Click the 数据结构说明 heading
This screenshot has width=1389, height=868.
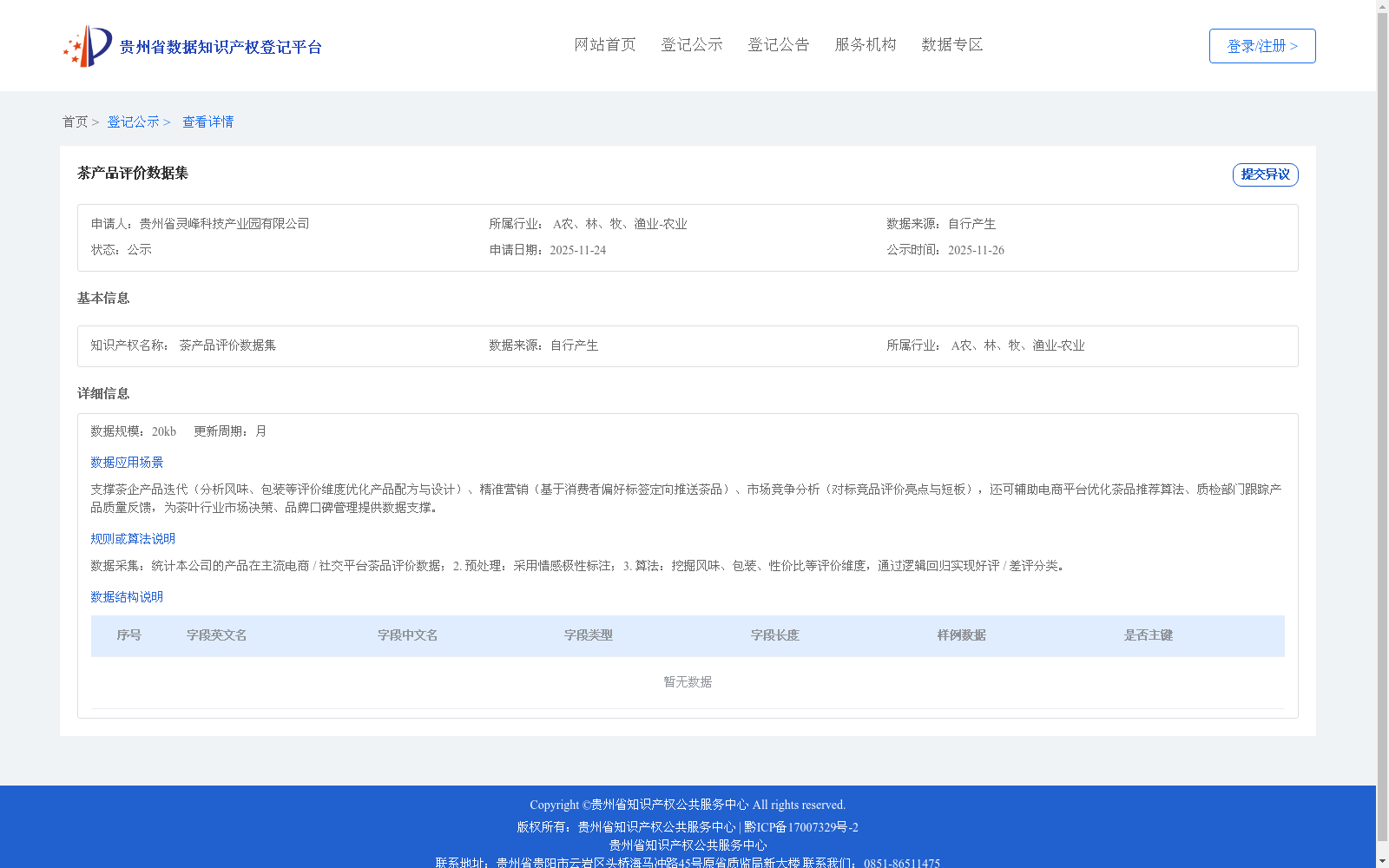(127, 597)
